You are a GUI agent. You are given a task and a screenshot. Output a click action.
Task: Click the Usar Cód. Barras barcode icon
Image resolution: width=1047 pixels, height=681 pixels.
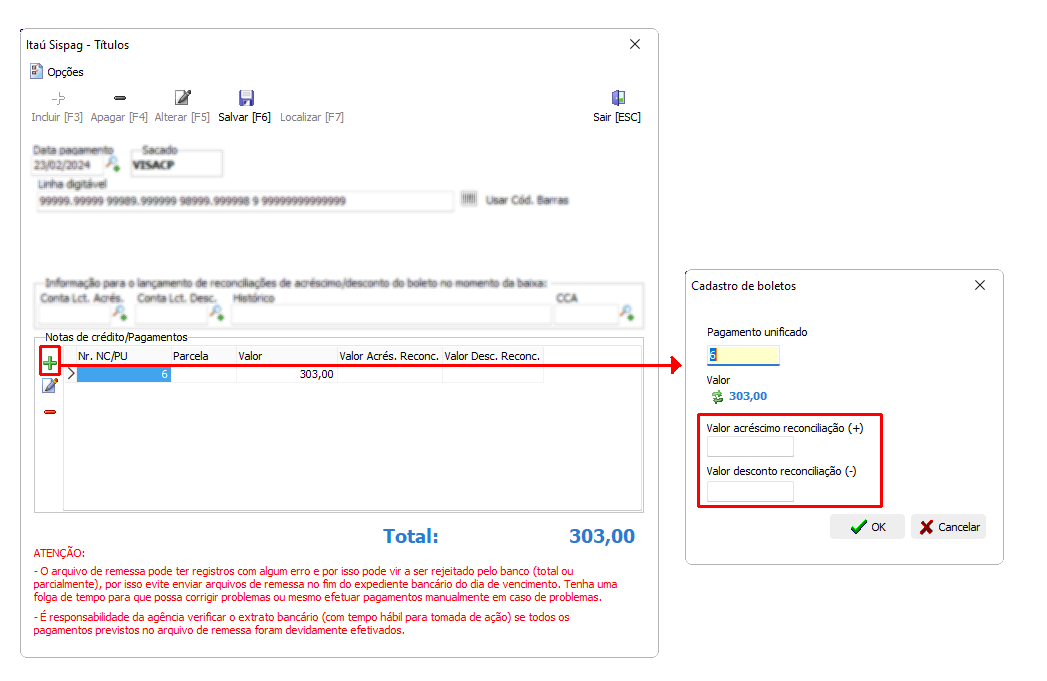[x=469, y=199]
